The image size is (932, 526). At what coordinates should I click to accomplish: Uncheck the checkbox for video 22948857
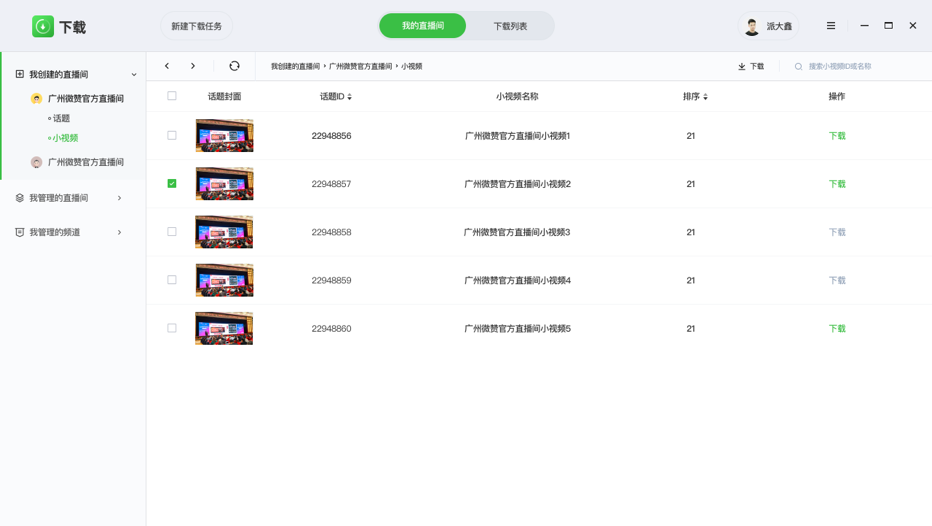tap(172, 184)
